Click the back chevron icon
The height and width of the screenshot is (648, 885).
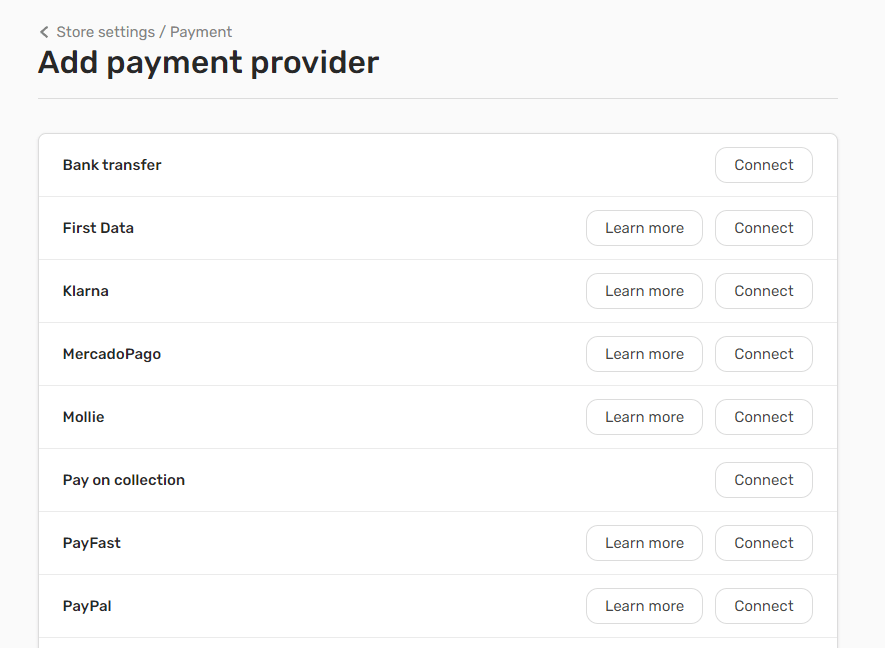[43, 31]
